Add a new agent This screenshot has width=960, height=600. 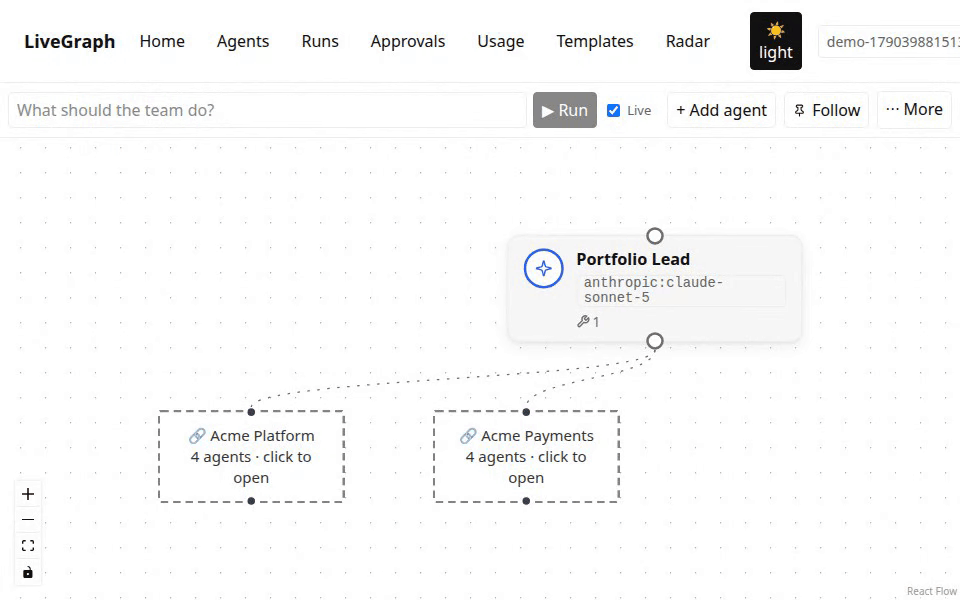[721, 110]
